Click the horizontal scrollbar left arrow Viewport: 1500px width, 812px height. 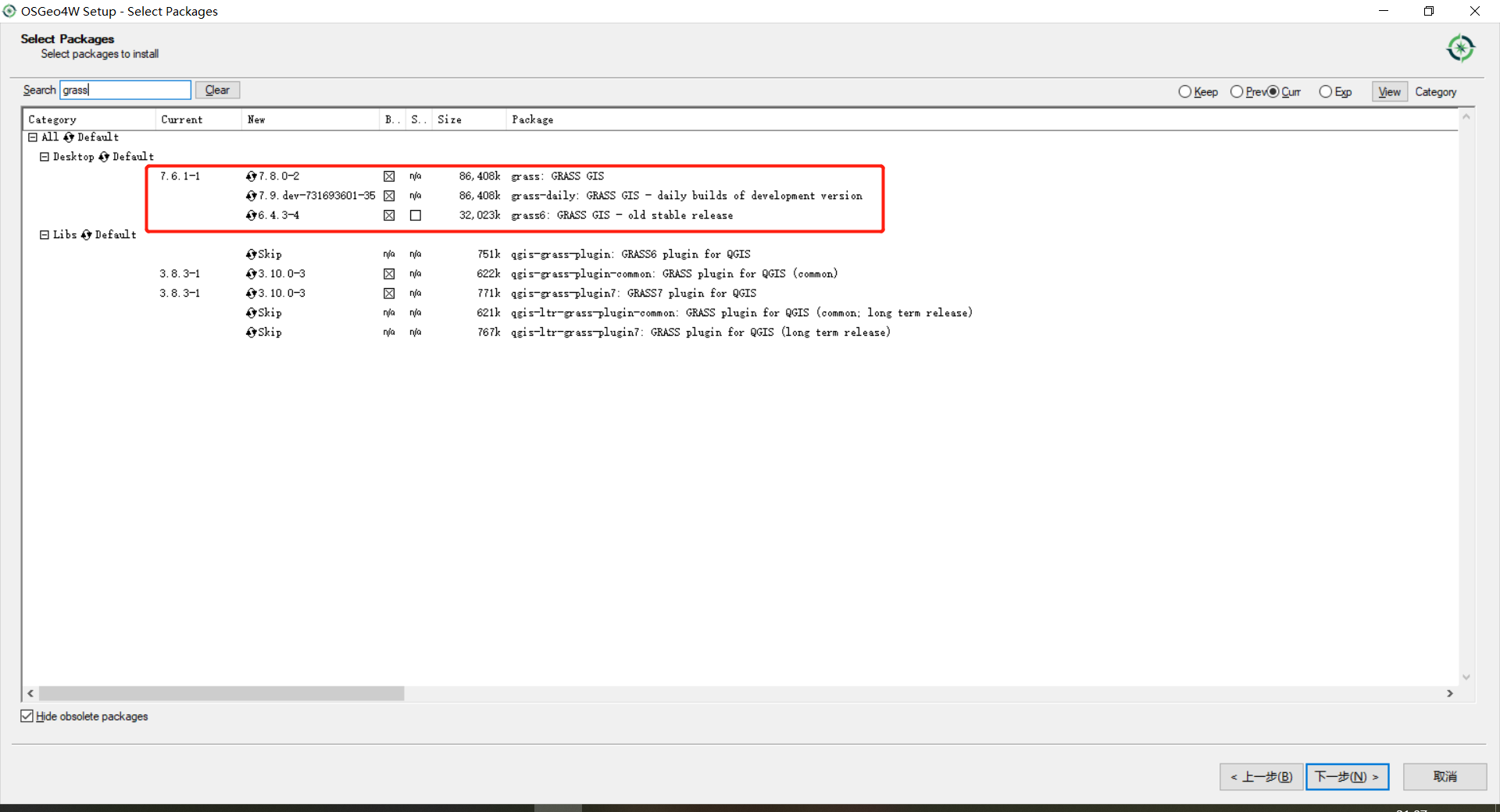pos(30,693)
